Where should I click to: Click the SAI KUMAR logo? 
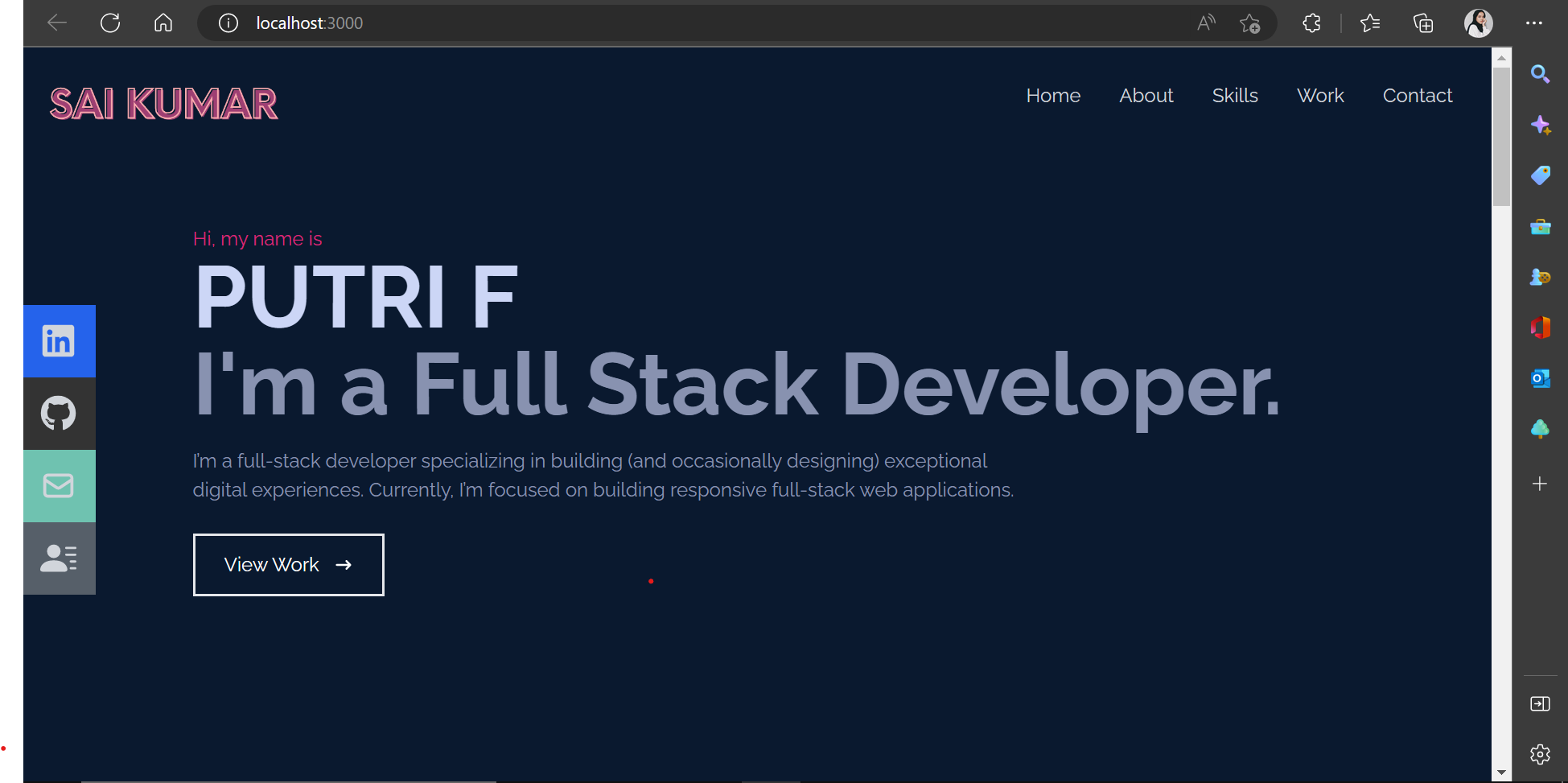point(163,103)
